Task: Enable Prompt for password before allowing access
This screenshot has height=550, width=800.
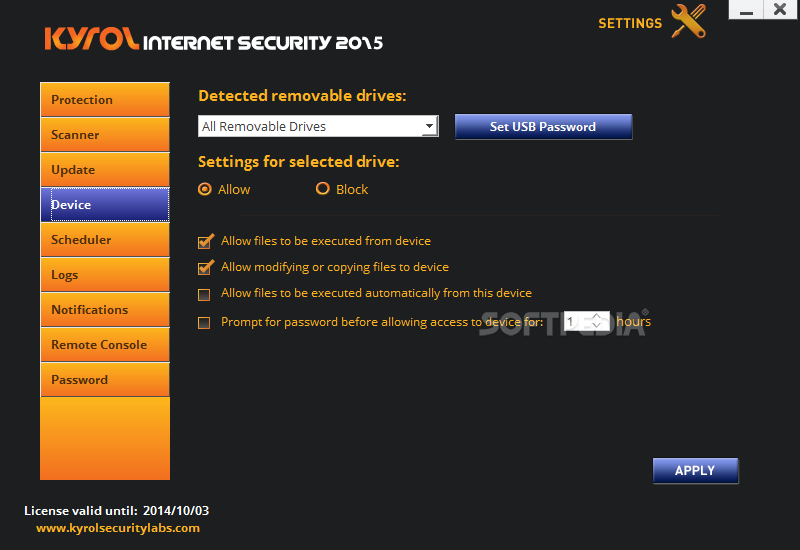Action: 204,323
